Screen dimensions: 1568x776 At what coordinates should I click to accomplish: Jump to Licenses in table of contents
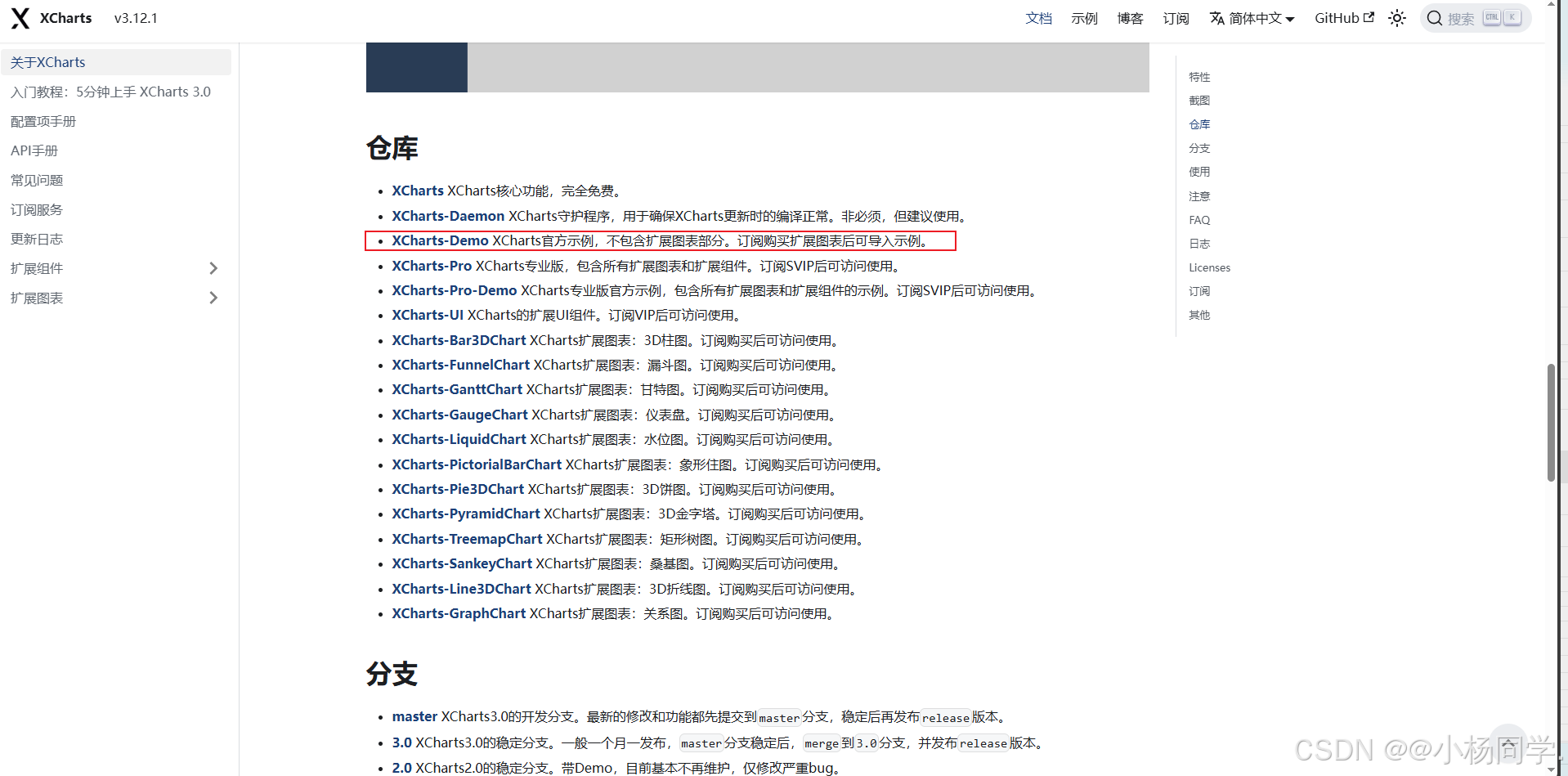(1209, 267)
